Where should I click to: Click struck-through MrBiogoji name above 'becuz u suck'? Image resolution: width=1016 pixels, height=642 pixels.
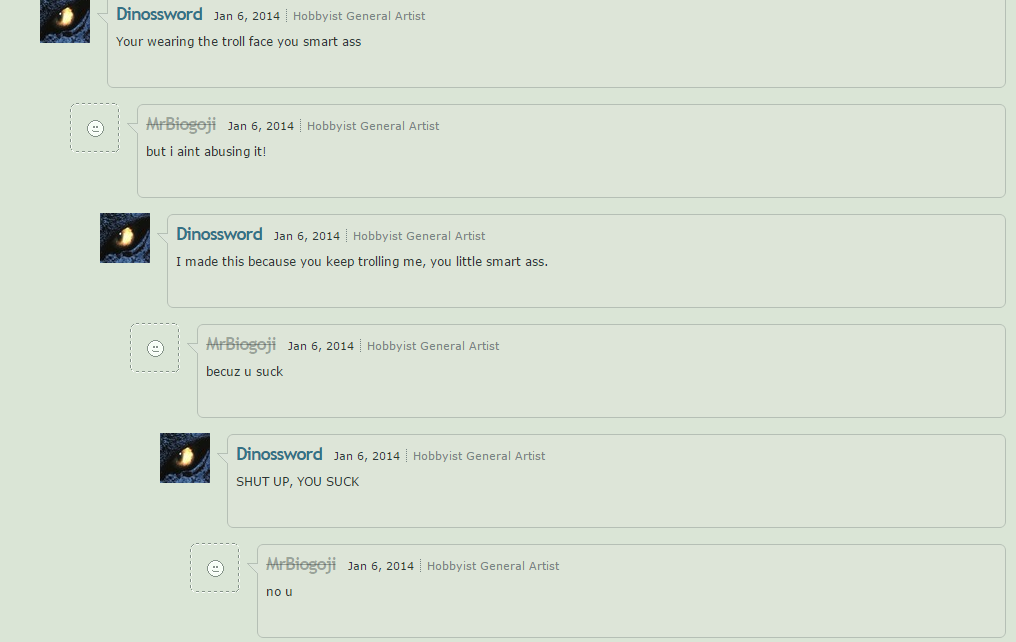pyautogui.click(x=241, y=345)
